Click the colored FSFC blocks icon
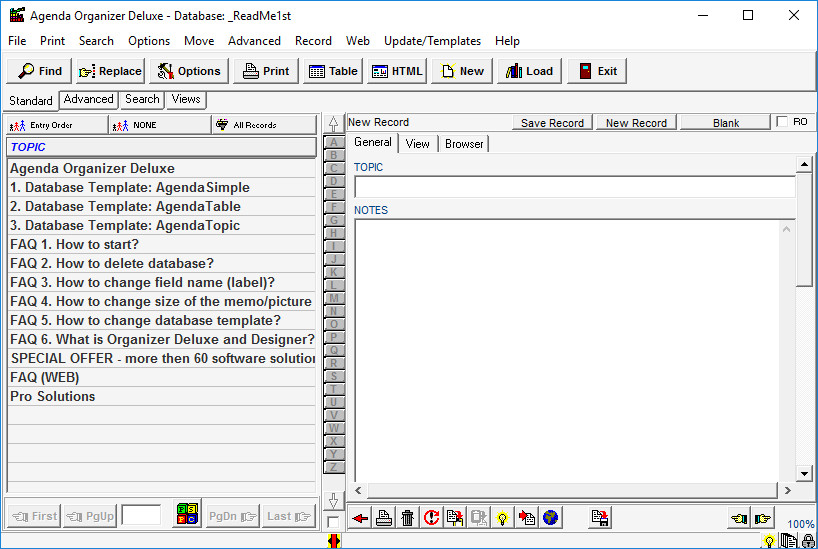Screen dimensions: 818x549 187,514
